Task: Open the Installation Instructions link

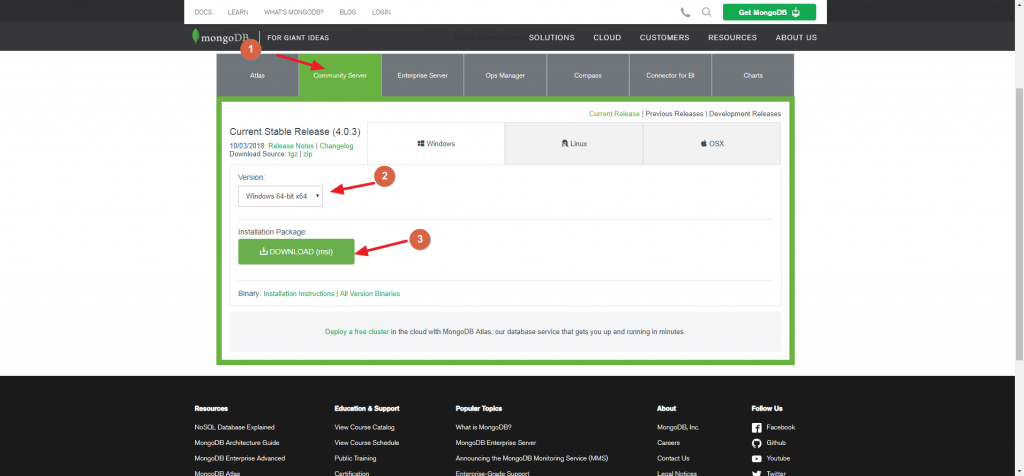Action: [x=299, y=294]
